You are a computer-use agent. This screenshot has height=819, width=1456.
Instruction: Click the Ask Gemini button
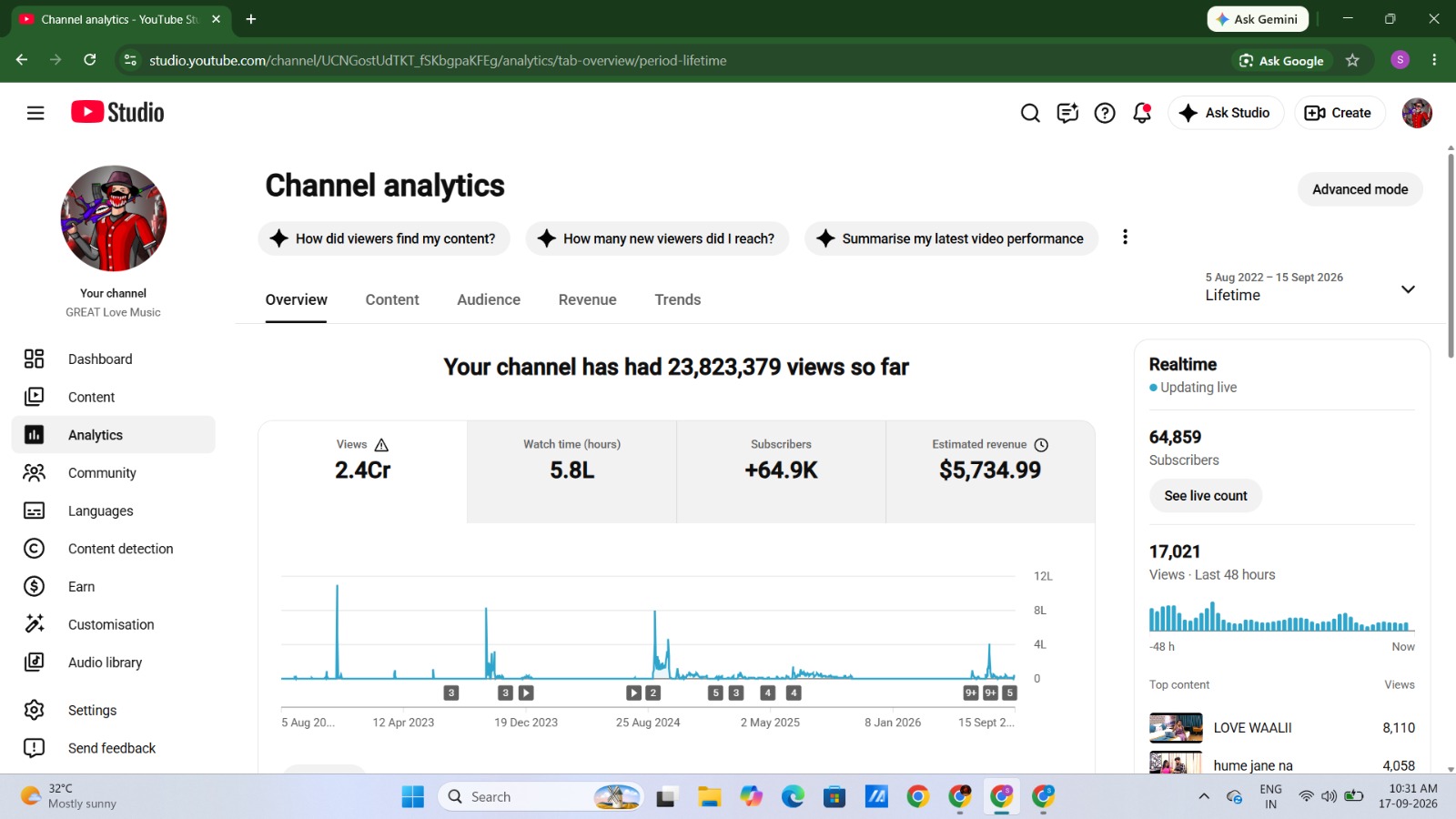pos(1258,19)
